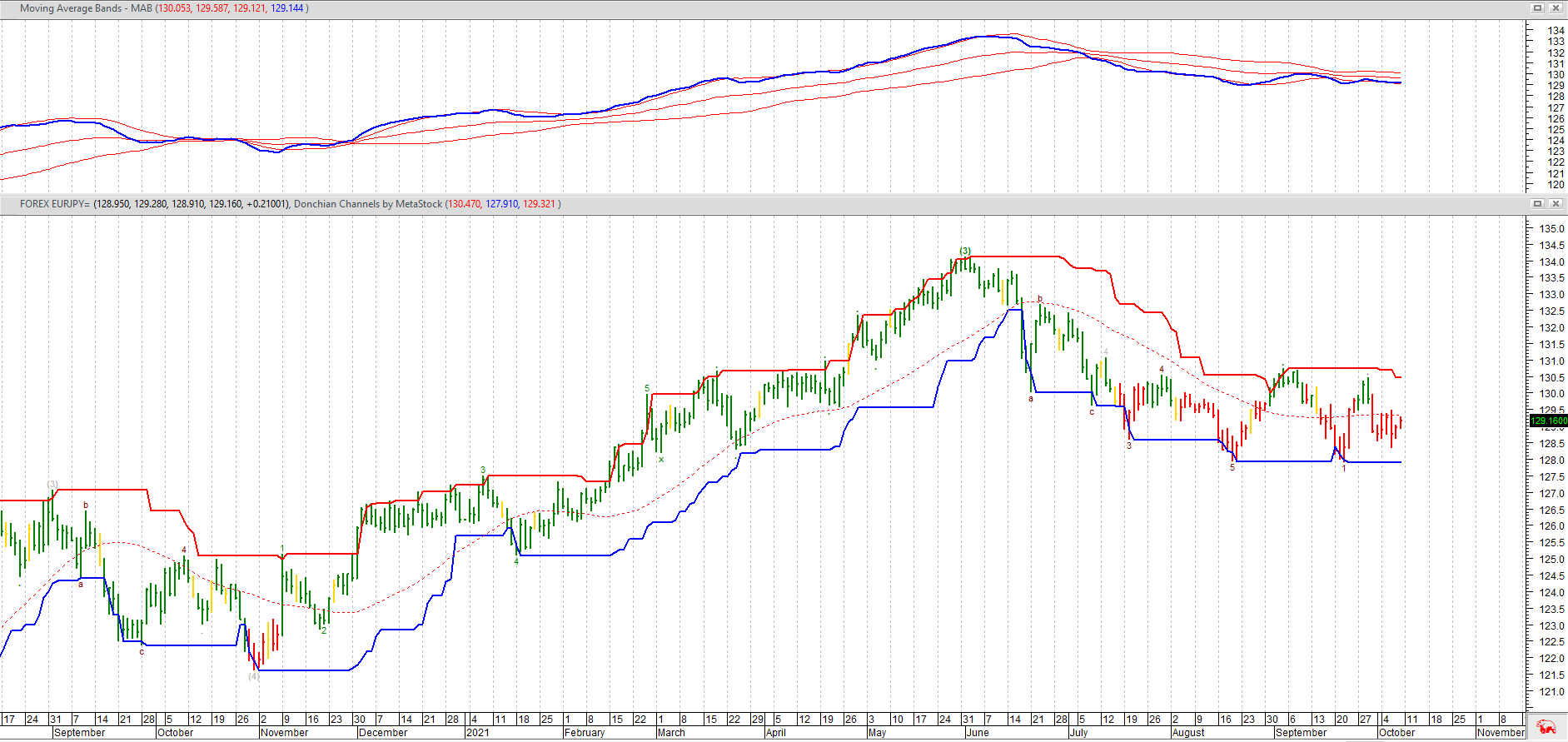Image resolution: width=1568 pixels, height=742 pixels.
Task: Click the 135.0 price axis label
Action: [x=1551, y=228]
